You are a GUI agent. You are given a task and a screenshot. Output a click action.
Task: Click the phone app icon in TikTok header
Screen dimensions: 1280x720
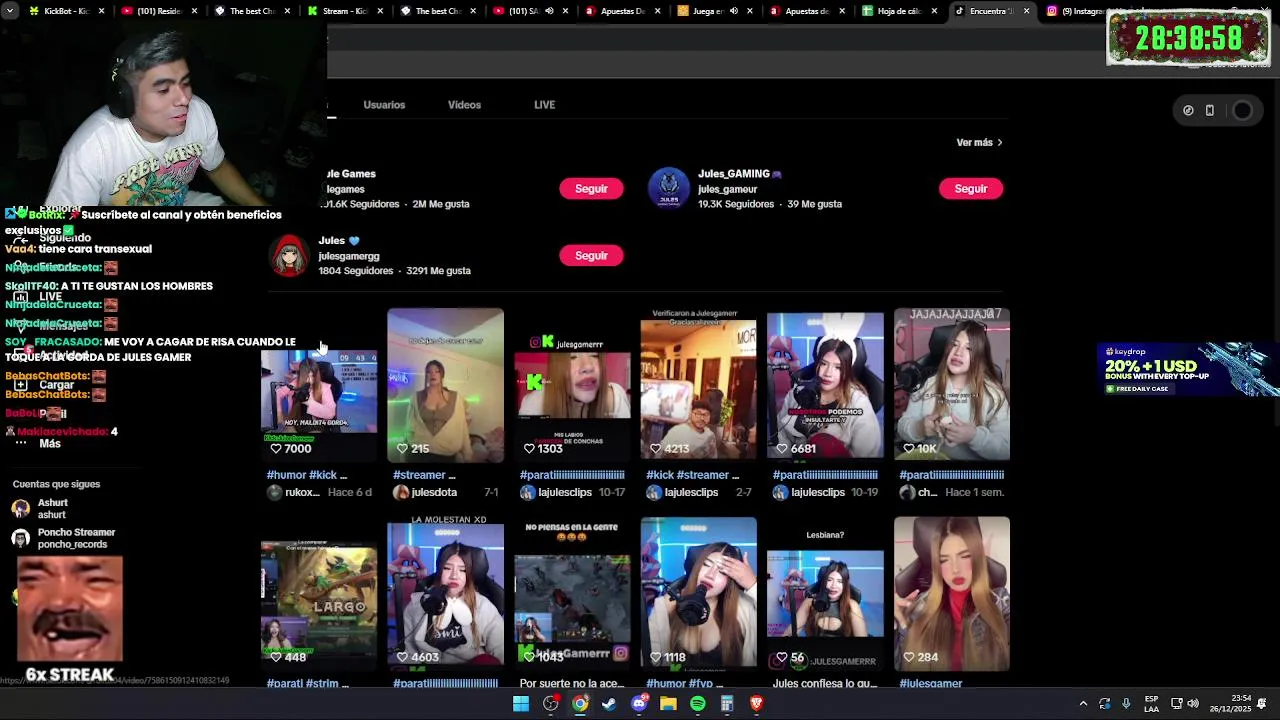(x=1210, y=111)
